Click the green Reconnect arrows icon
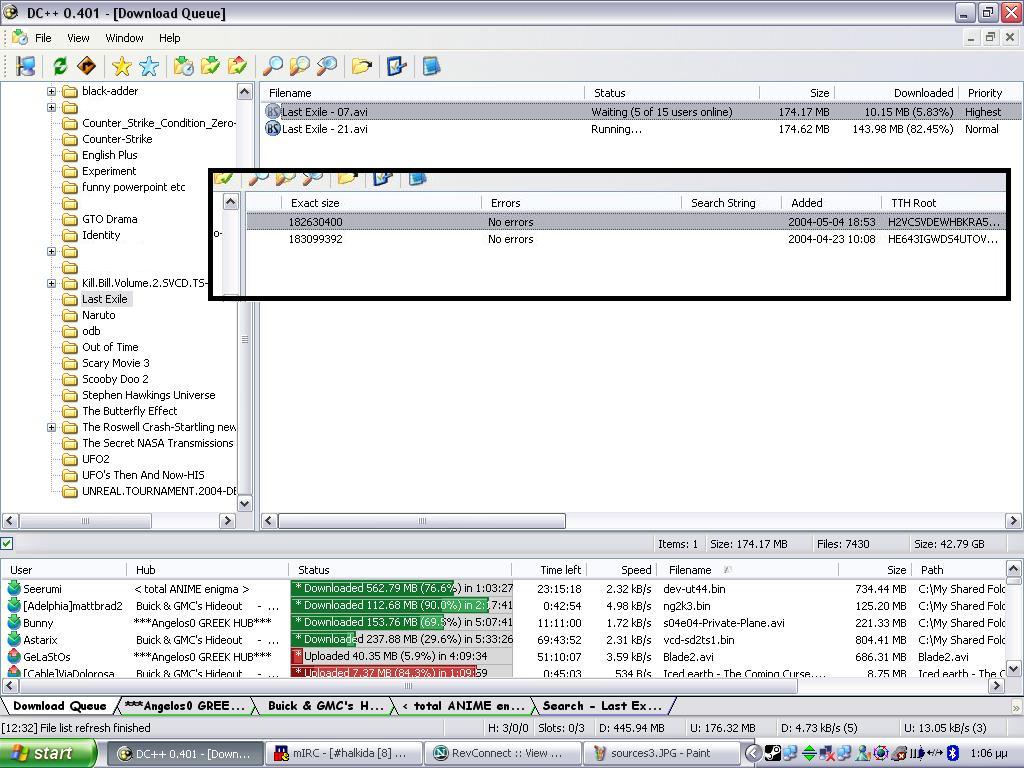 tap(60, 66)
